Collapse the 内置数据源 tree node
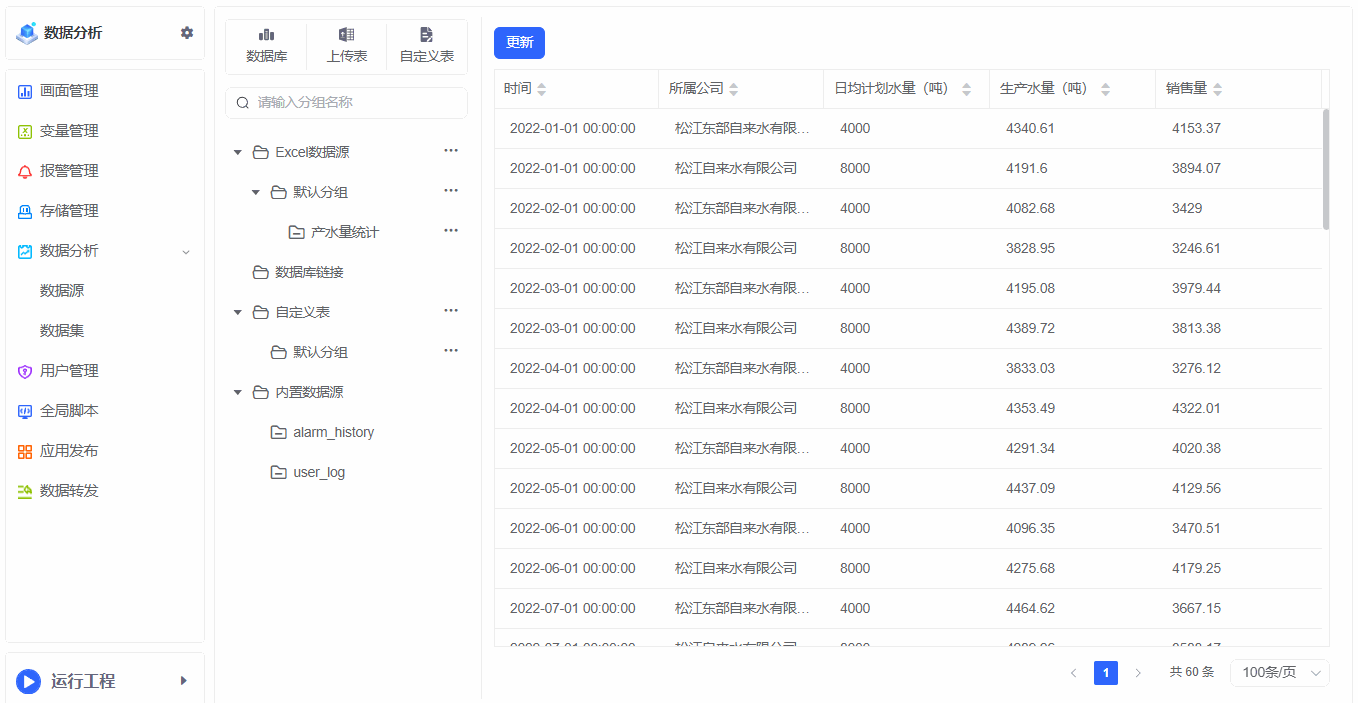The image size is (1358, 703). 238,393
